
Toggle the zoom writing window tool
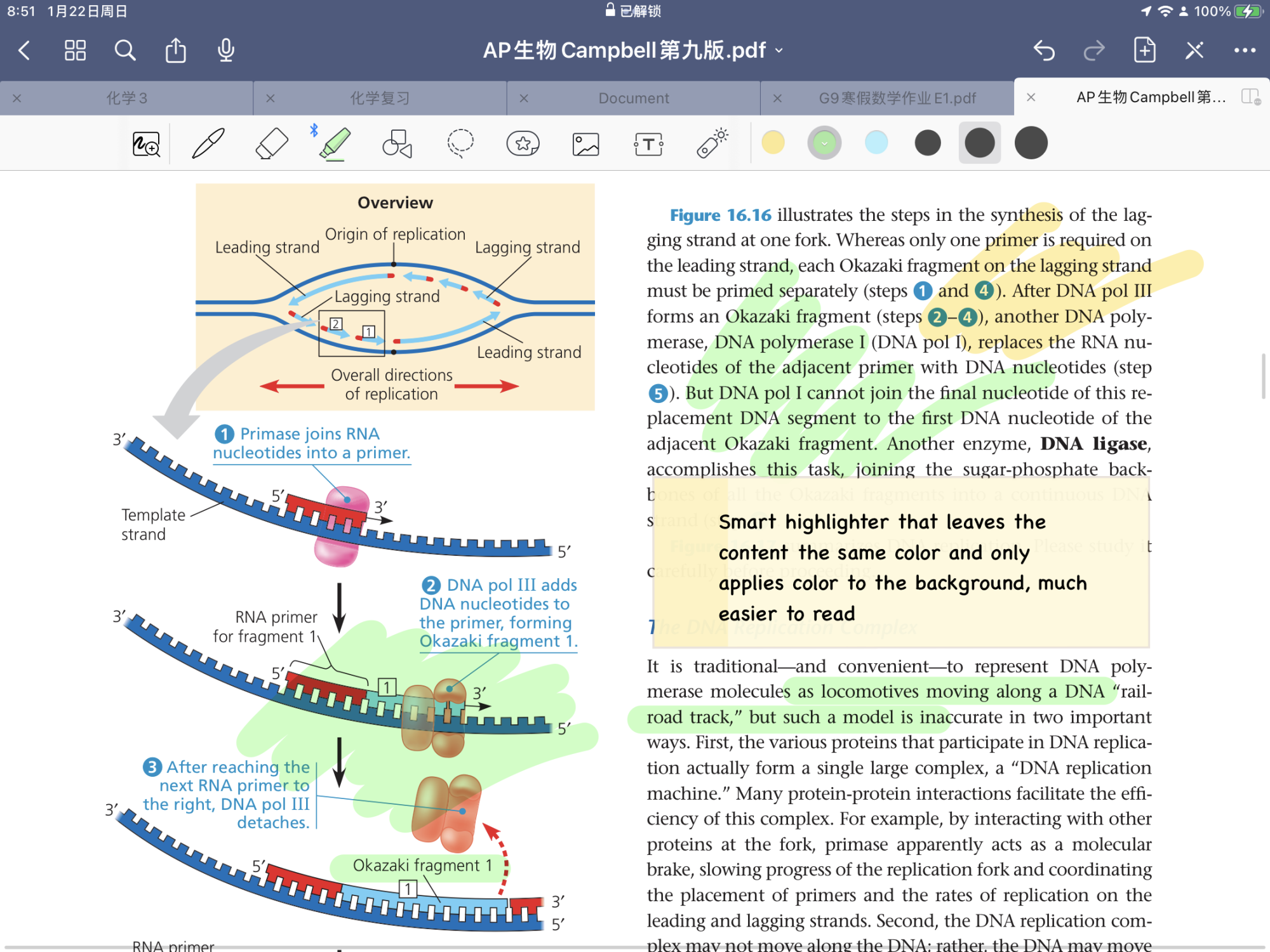coord(146,144)
